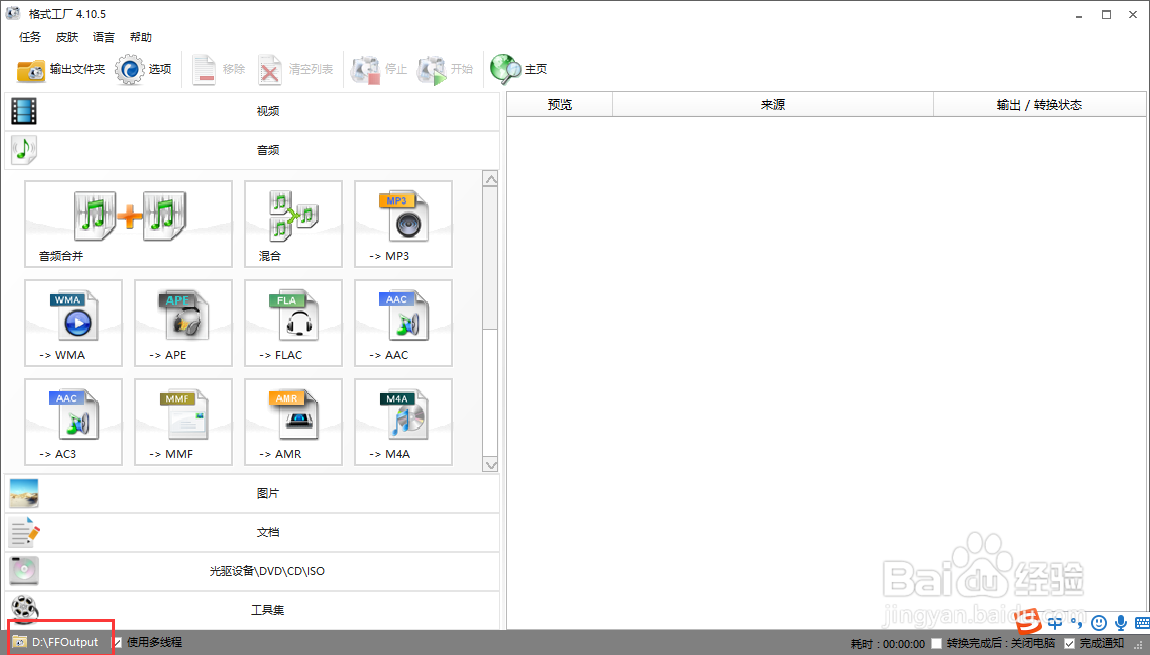Choose the -> M4A conversion icon
The width and height of the screenshot is (1150, 655).
pos(403,422)
